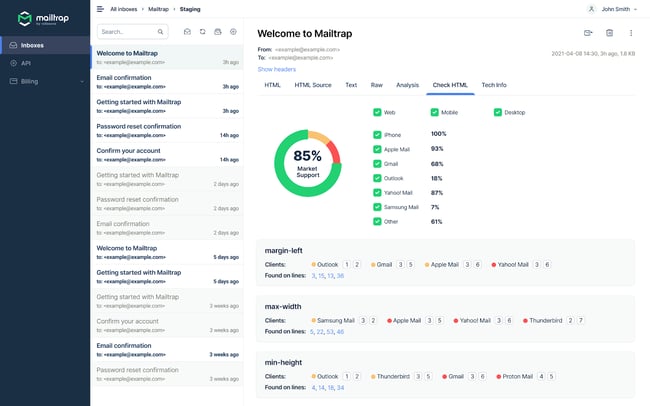Open the John Smith user dropdown
The width and height of the screenshot is (650, 406).
pos(617,9)
